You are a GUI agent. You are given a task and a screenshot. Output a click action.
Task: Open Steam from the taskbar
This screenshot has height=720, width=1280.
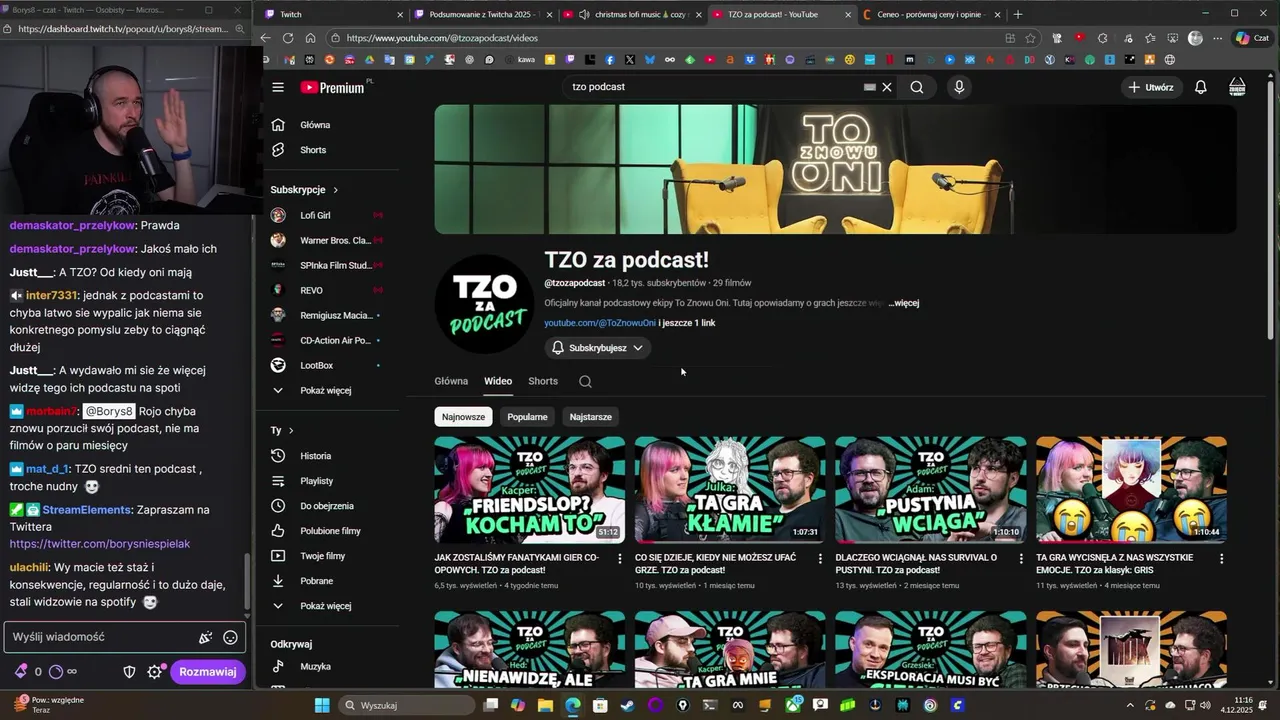[x=626, y=705]
